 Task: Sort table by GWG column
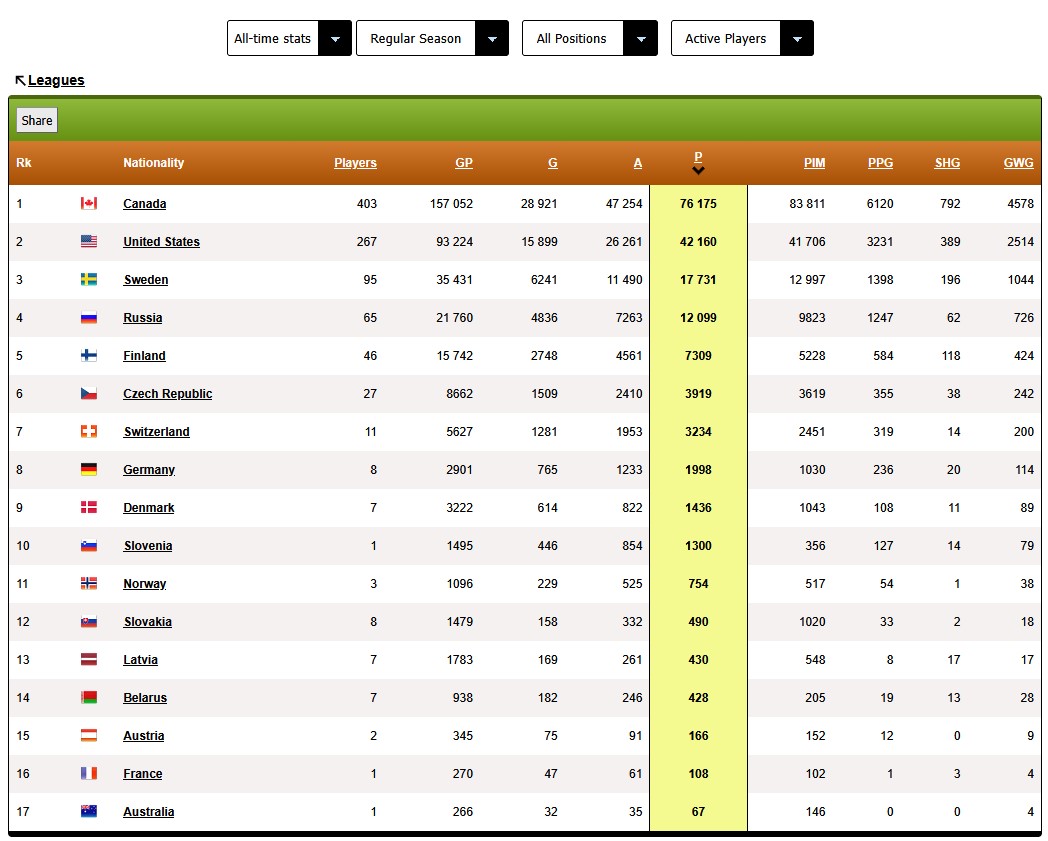tap(1018, 162)
